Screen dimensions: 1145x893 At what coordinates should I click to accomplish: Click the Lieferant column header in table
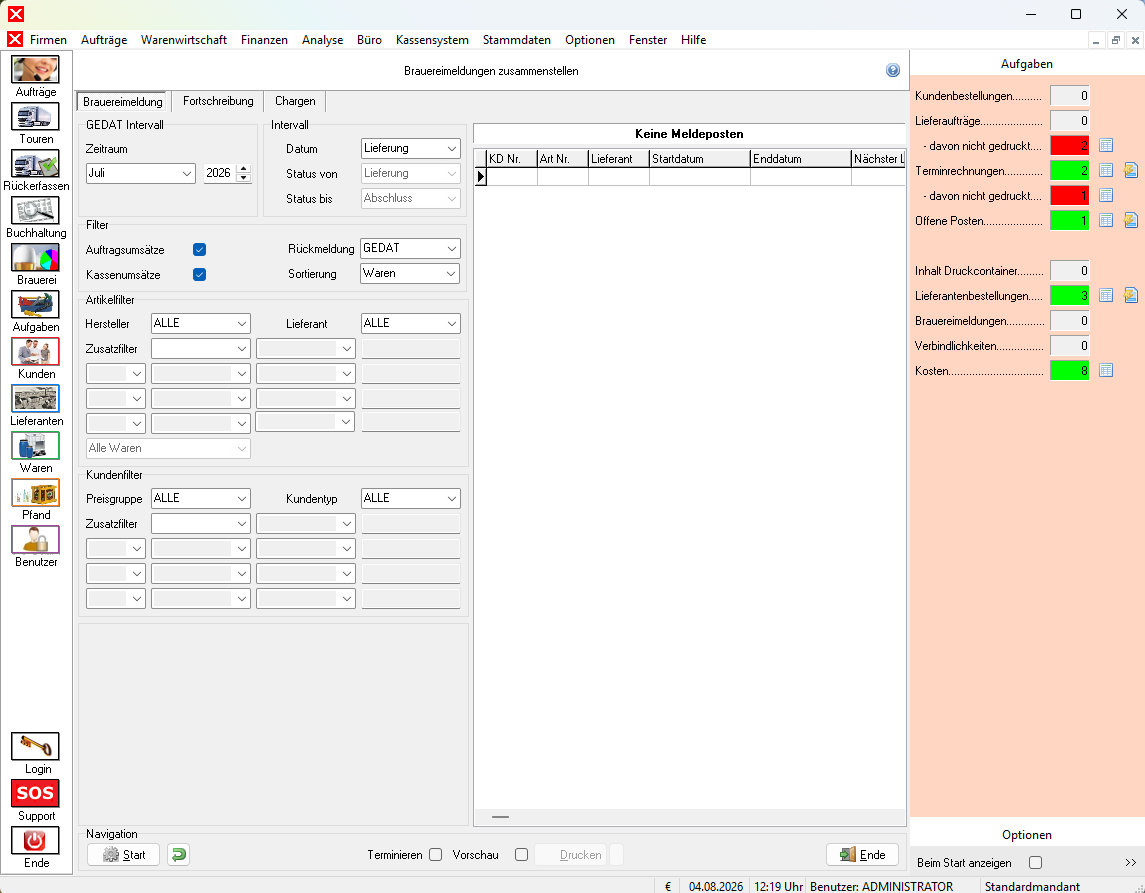coord(619,158)
